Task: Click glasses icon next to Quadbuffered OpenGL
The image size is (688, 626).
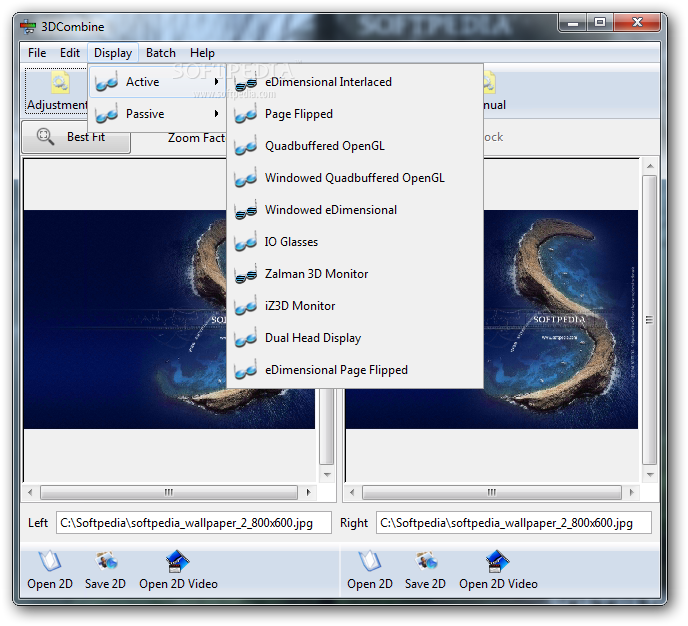Action: [x=246, y=146]
